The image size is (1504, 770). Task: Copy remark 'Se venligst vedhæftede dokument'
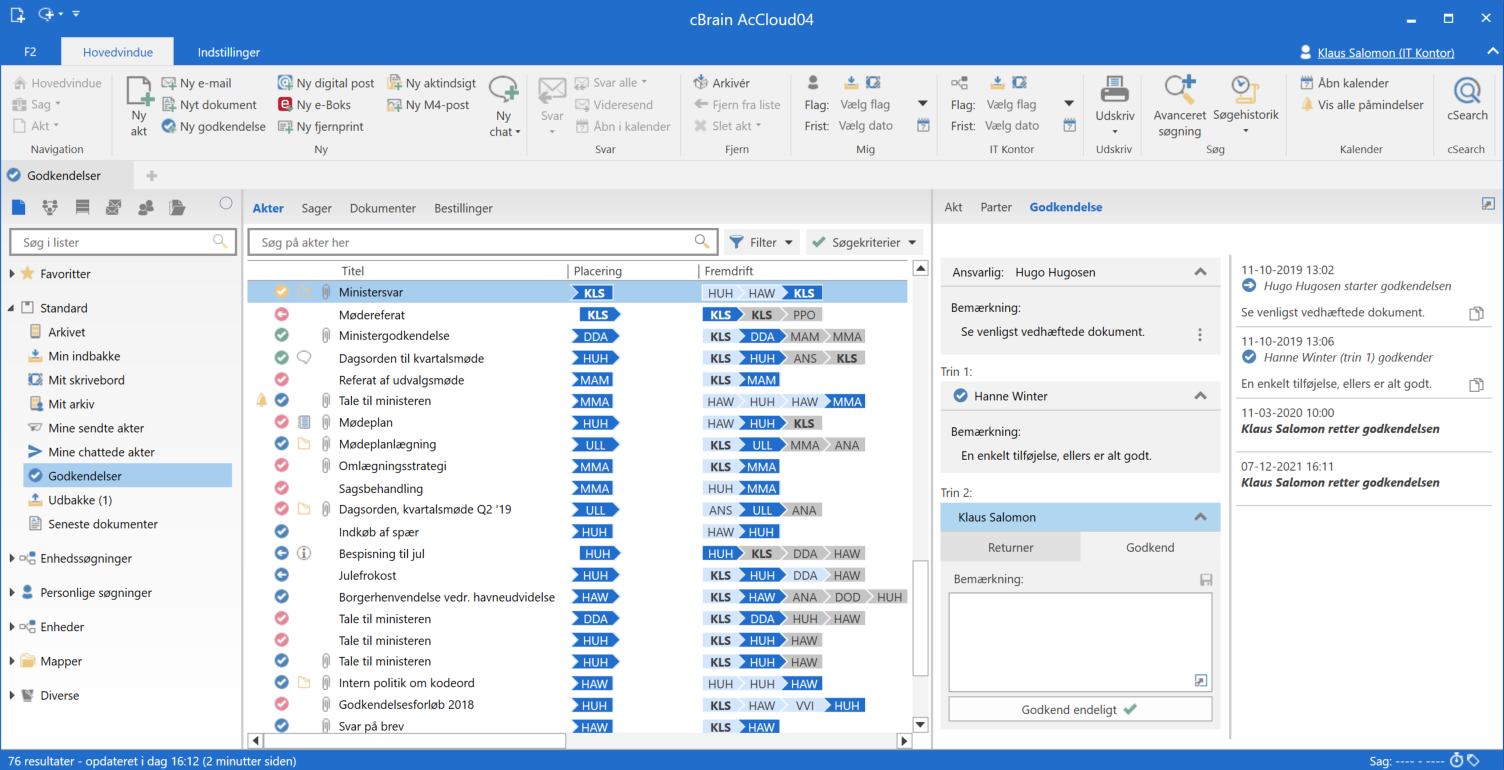tap(1476, 314)
